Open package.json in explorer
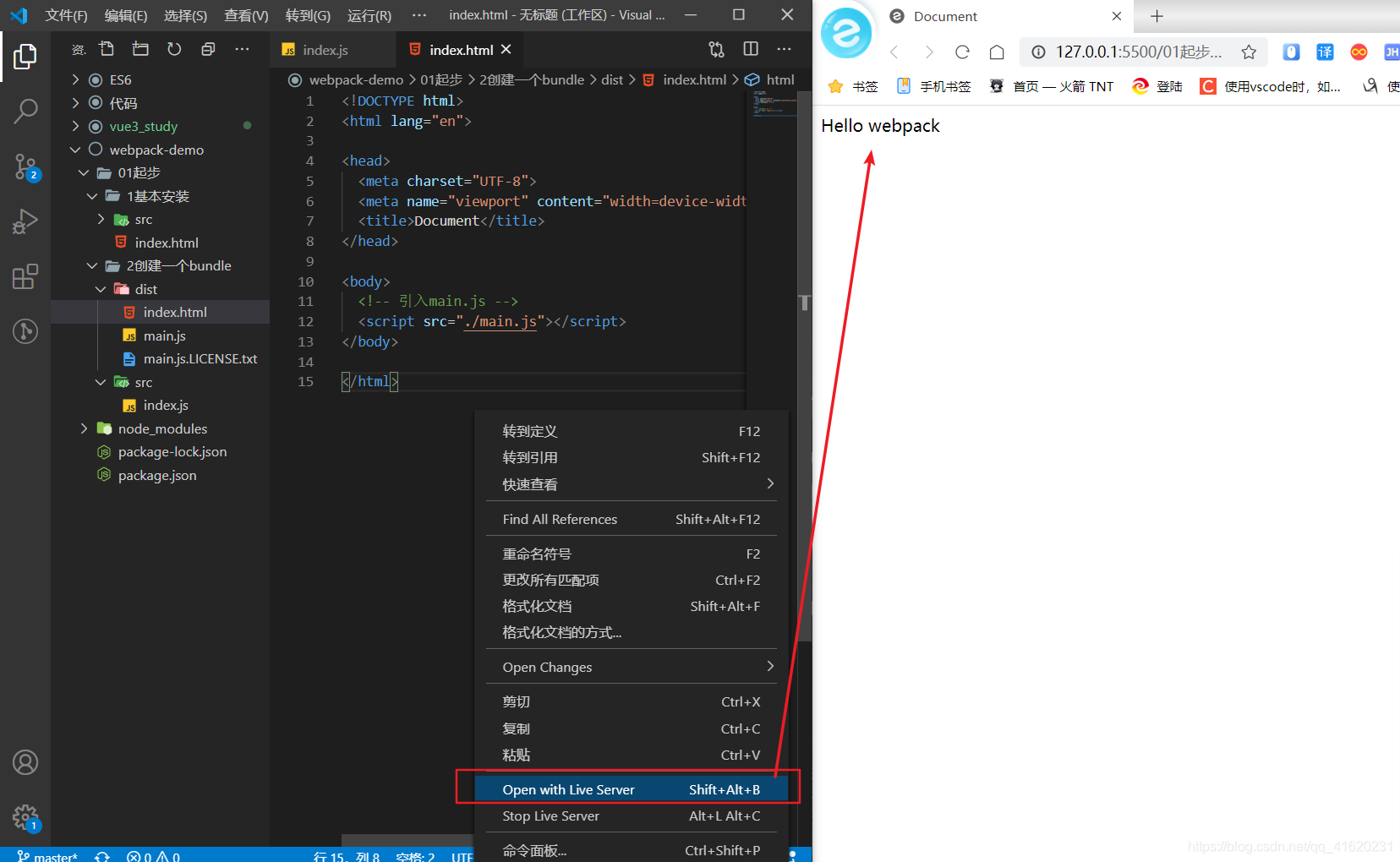1400x862 pixels. coord(157,475)
